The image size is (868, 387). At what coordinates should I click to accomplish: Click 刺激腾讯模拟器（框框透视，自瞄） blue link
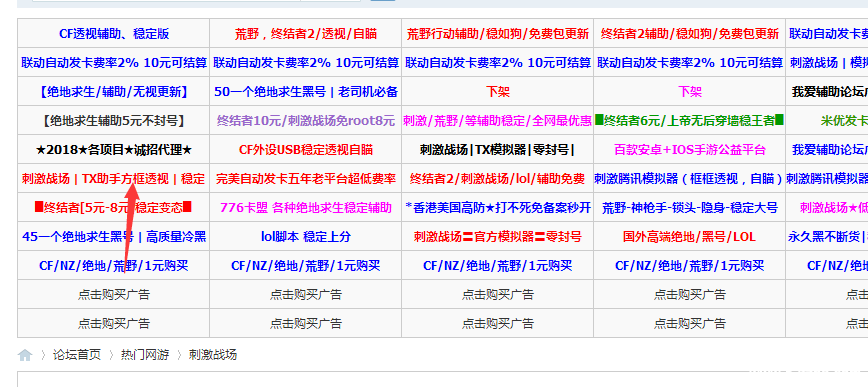[x=690, y=179]
